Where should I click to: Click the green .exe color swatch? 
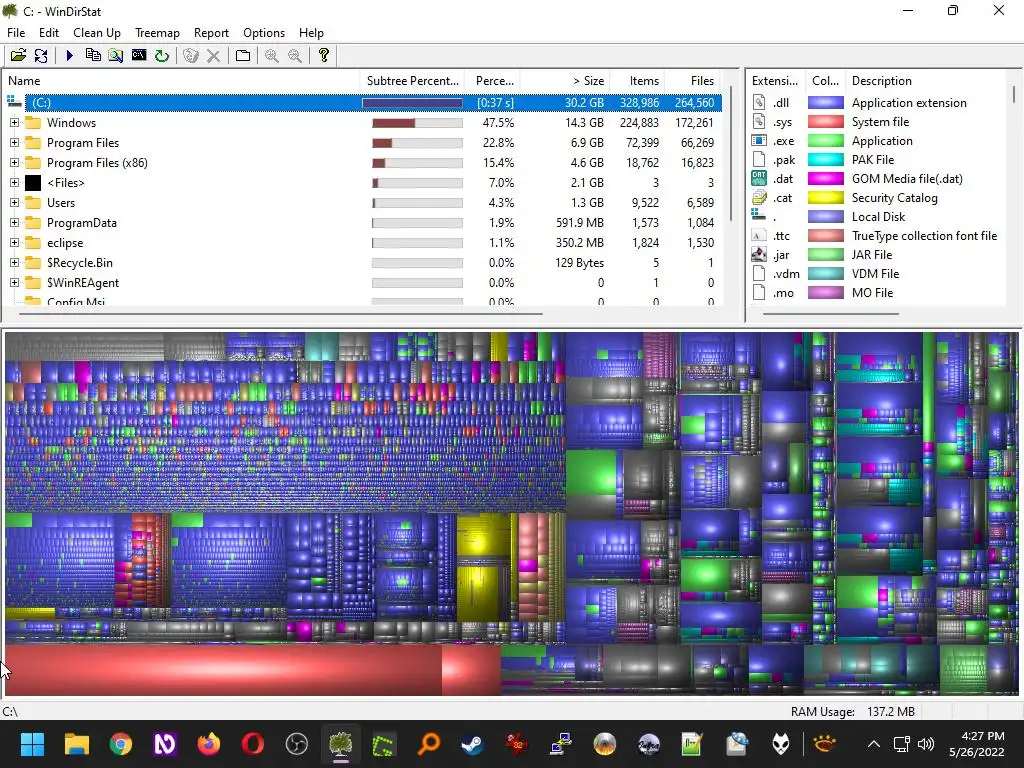[825, 140]
